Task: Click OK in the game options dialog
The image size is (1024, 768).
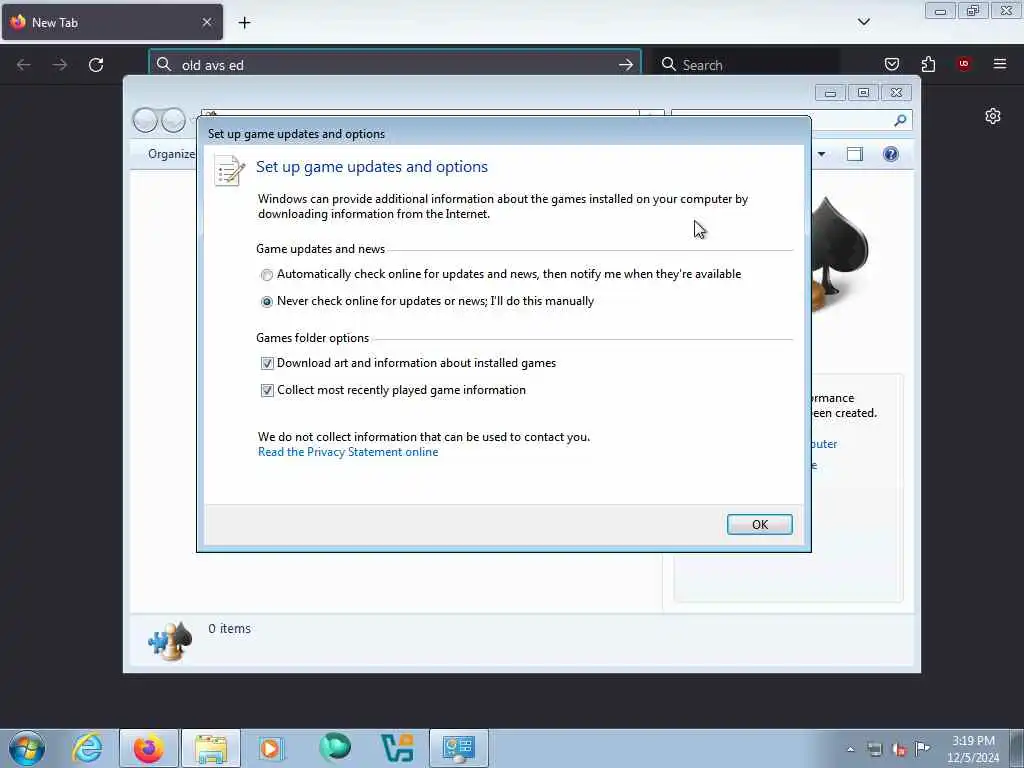Action: pos(760,524)
